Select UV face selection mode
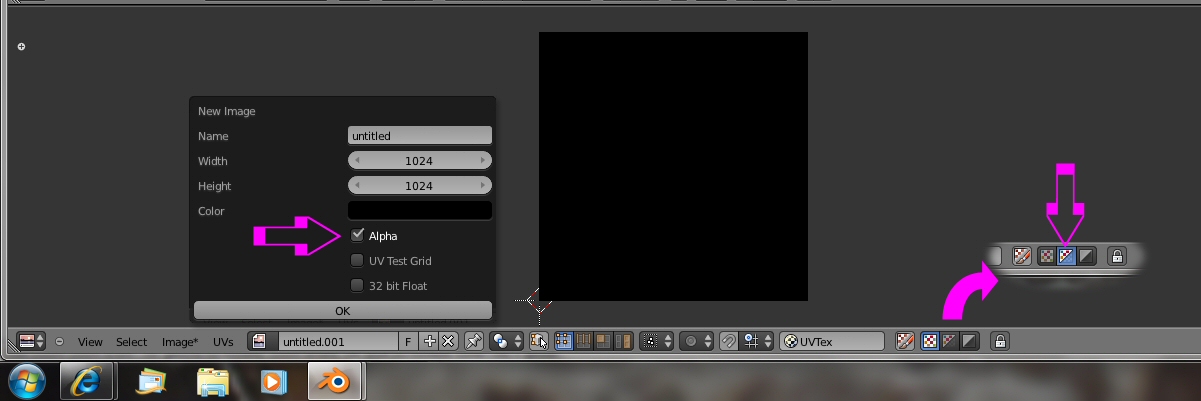 (603, 341)
